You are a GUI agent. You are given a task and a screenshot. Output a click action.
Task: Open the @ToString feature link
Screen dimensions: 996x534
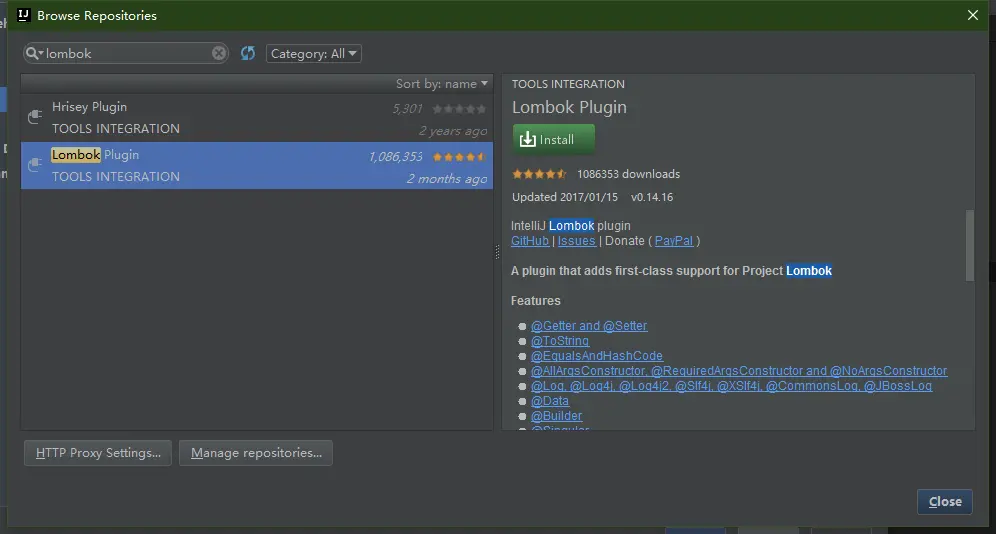coord(560,341)
